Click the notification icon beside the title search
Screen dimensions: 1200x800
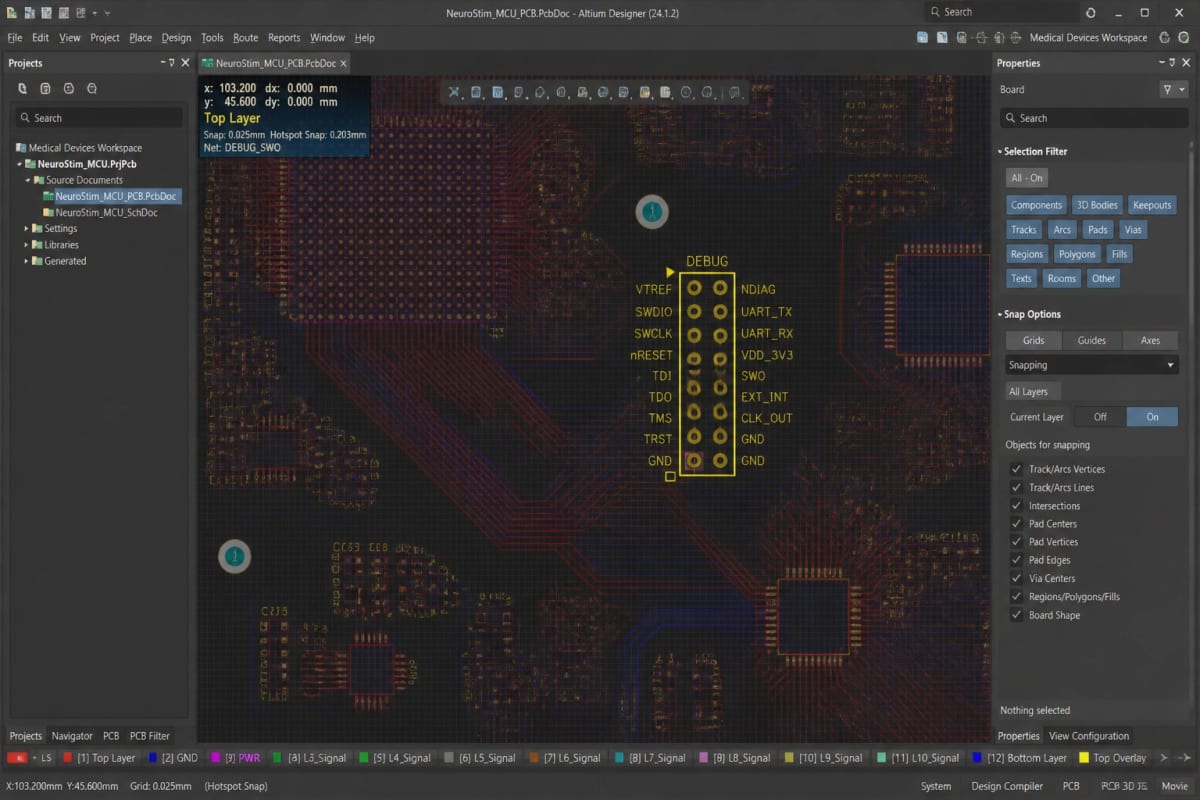click(1090, 12)
